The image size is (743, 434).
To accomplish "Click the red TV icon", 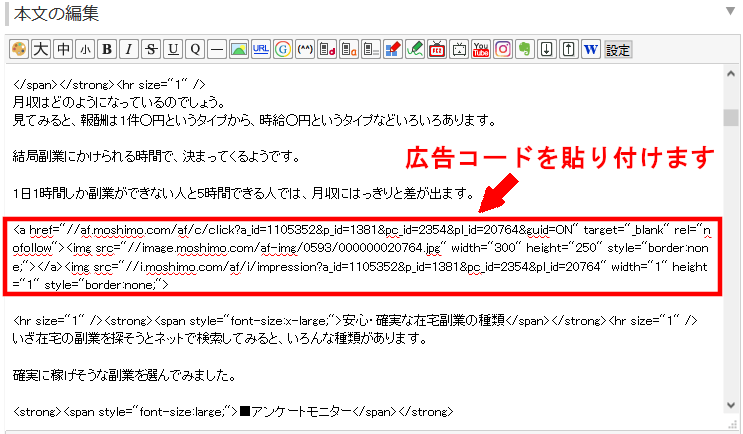I will pyautogui.click(x=437, y=49).
